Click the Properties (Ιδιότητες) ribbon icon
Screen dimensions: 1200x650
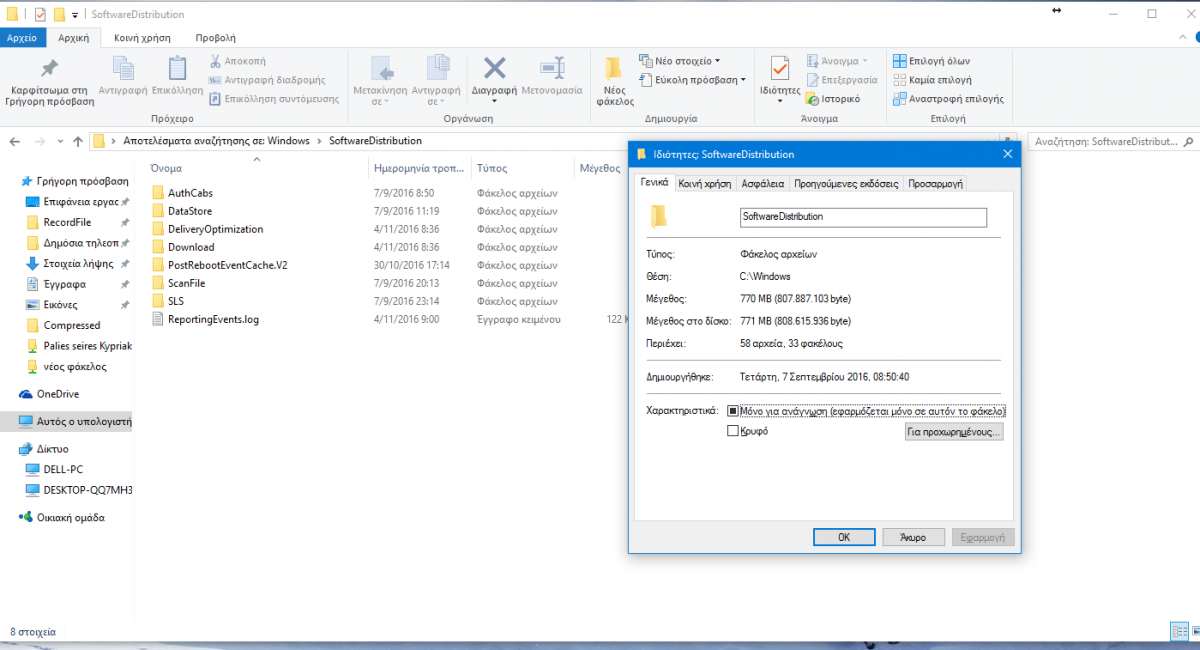[780, 69]
